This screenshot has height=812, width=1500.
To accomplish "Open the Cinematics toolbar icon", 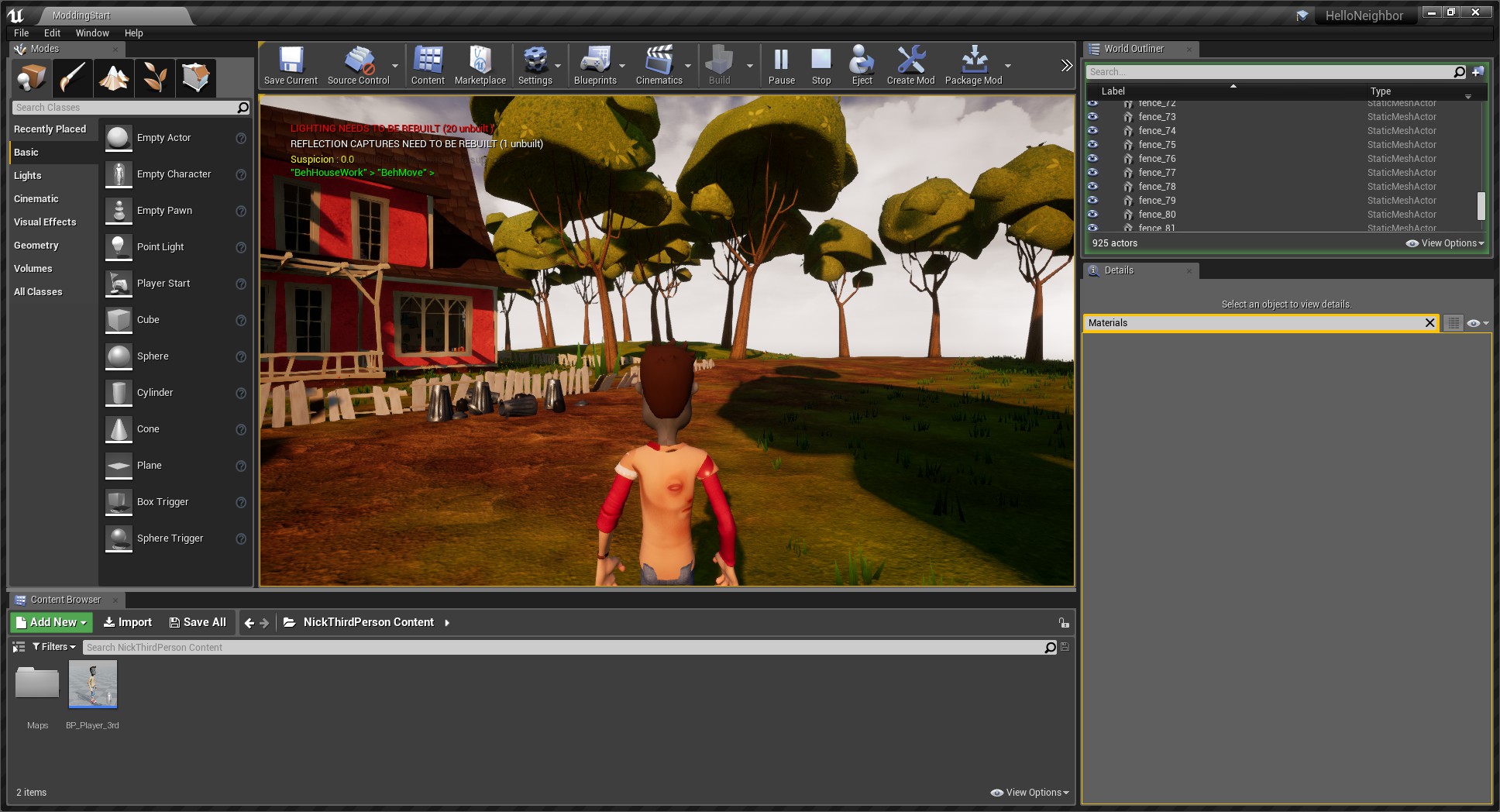I will pos(659,65).
